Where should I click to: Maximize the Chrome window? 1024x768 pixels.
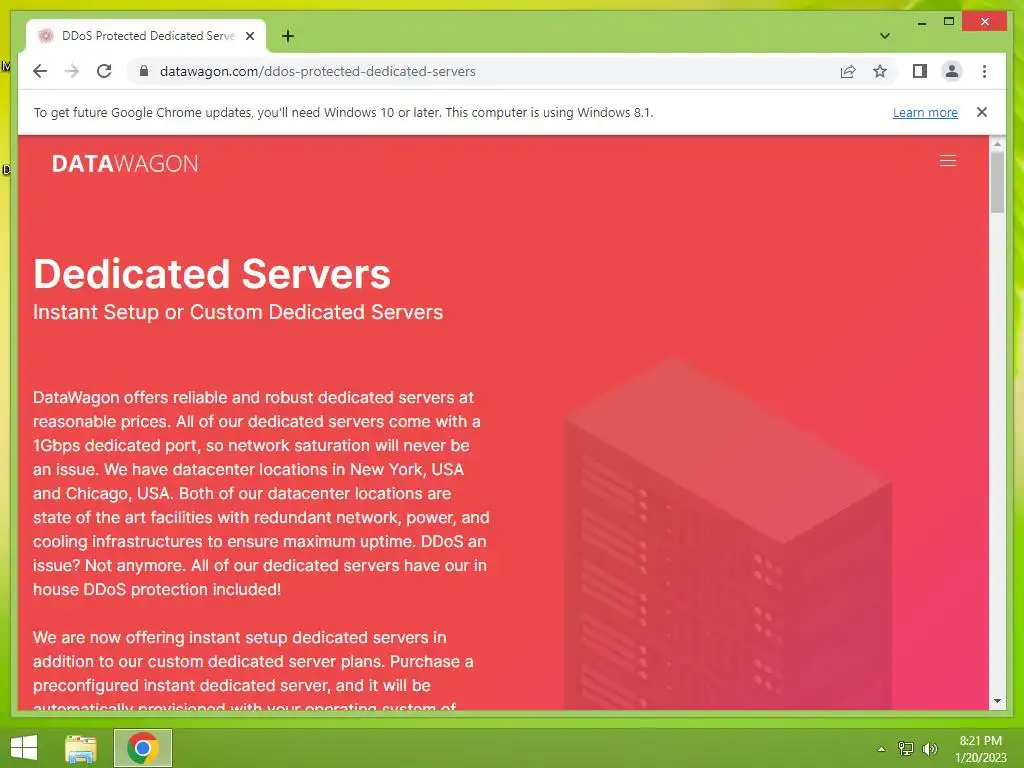point(949,22)
